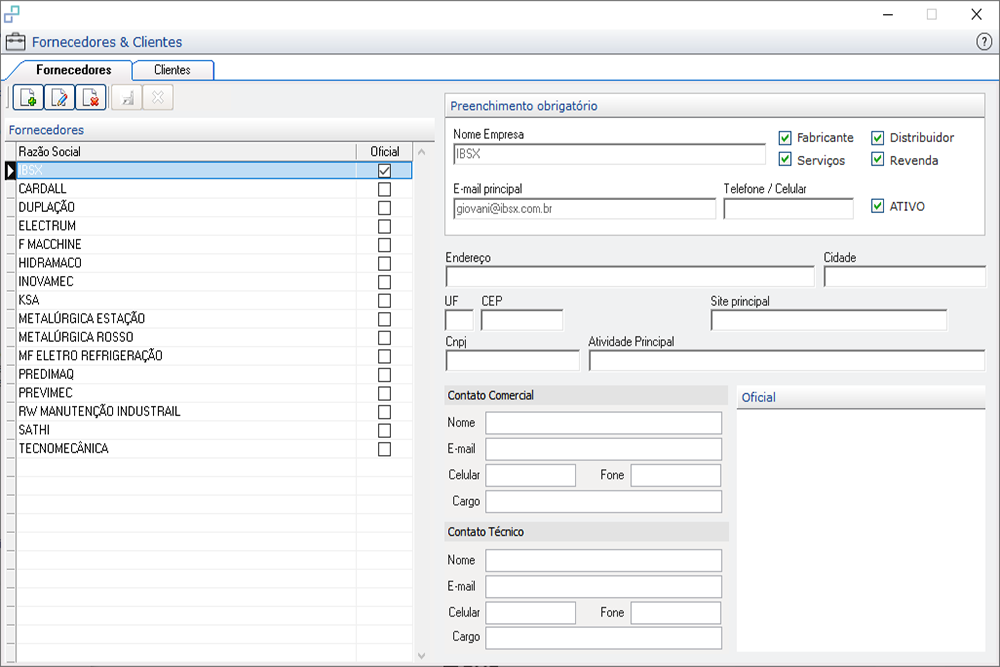Enable Oficial for F MACCHINE

point(385,245)
